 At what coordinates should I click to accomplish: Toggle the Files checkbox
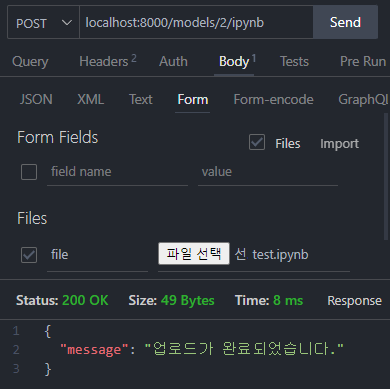click(x=257, y=142)
